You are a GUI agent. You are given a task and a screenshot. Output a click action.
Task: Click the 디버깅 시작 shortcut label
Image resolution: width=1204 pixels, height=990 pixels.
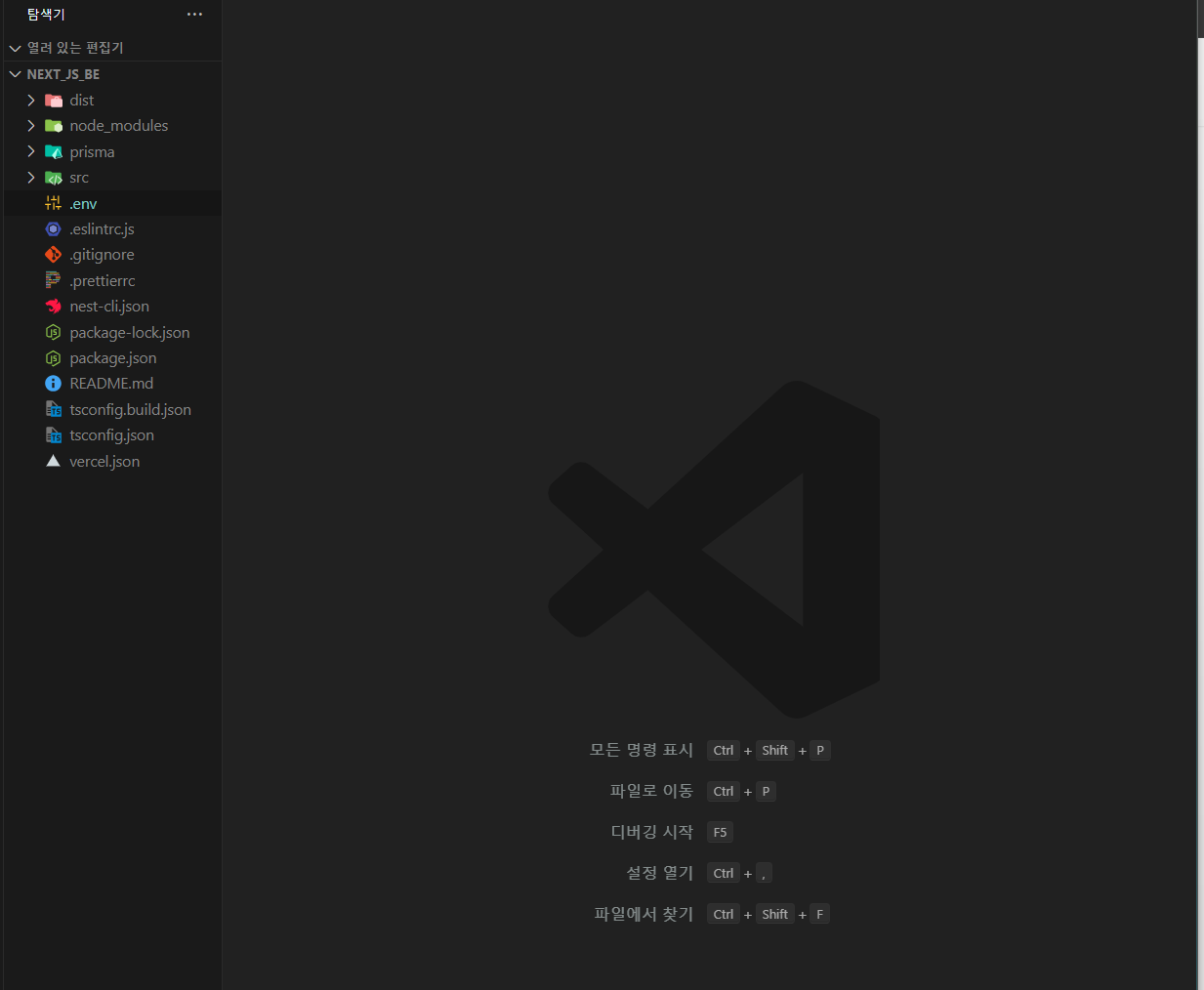coord(651,832)
